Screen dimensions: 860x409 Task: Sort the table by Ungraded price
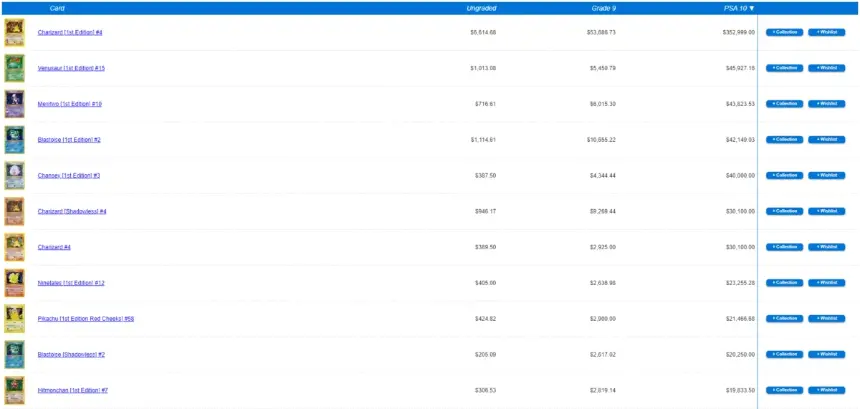click(x=481, y=8)
